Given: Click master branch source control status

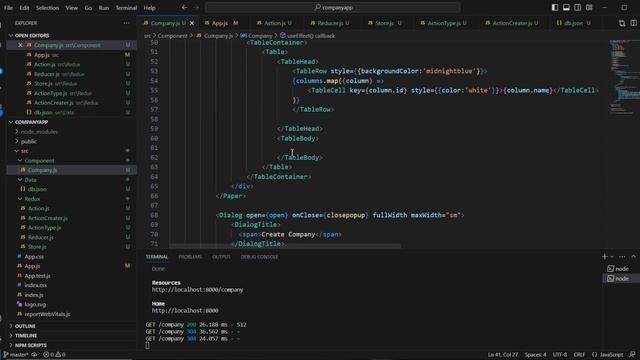Looking at the screenshot, I should 16,355.
